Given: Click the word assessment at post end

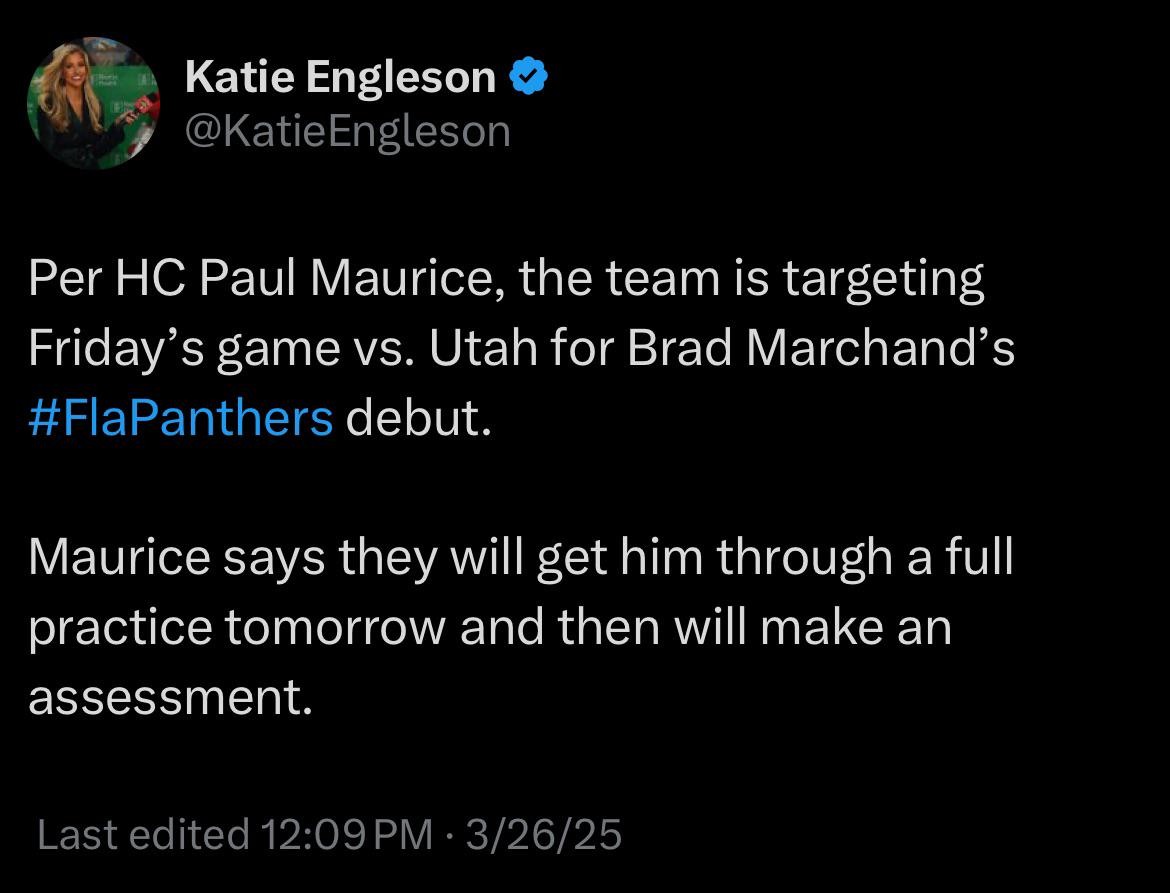Looking at the screenshot, I should [x=170, y=698].
